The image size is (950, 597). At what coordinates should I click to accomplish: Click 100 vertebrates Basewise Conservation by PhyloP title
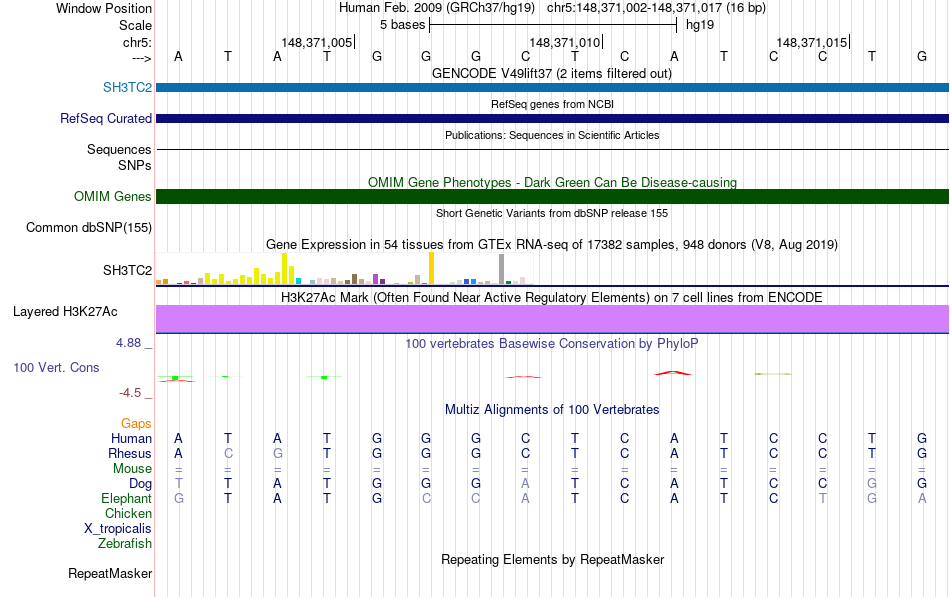pyautogui.click(x=552, y=344)
